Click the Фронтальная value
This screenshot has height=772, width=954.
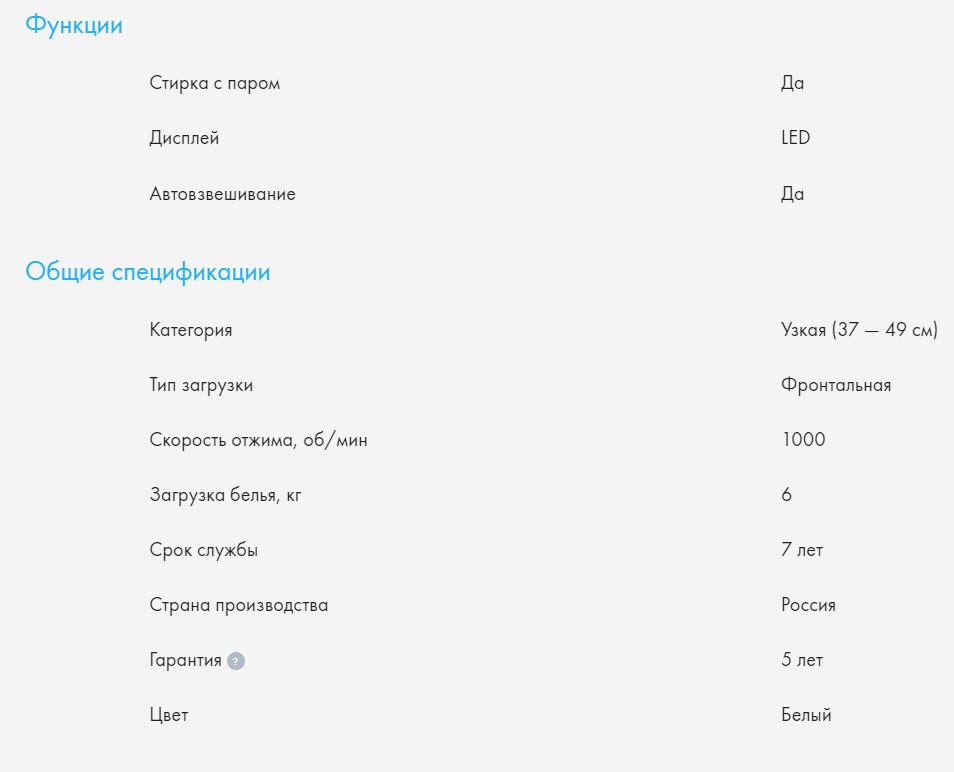coord(836,385)
